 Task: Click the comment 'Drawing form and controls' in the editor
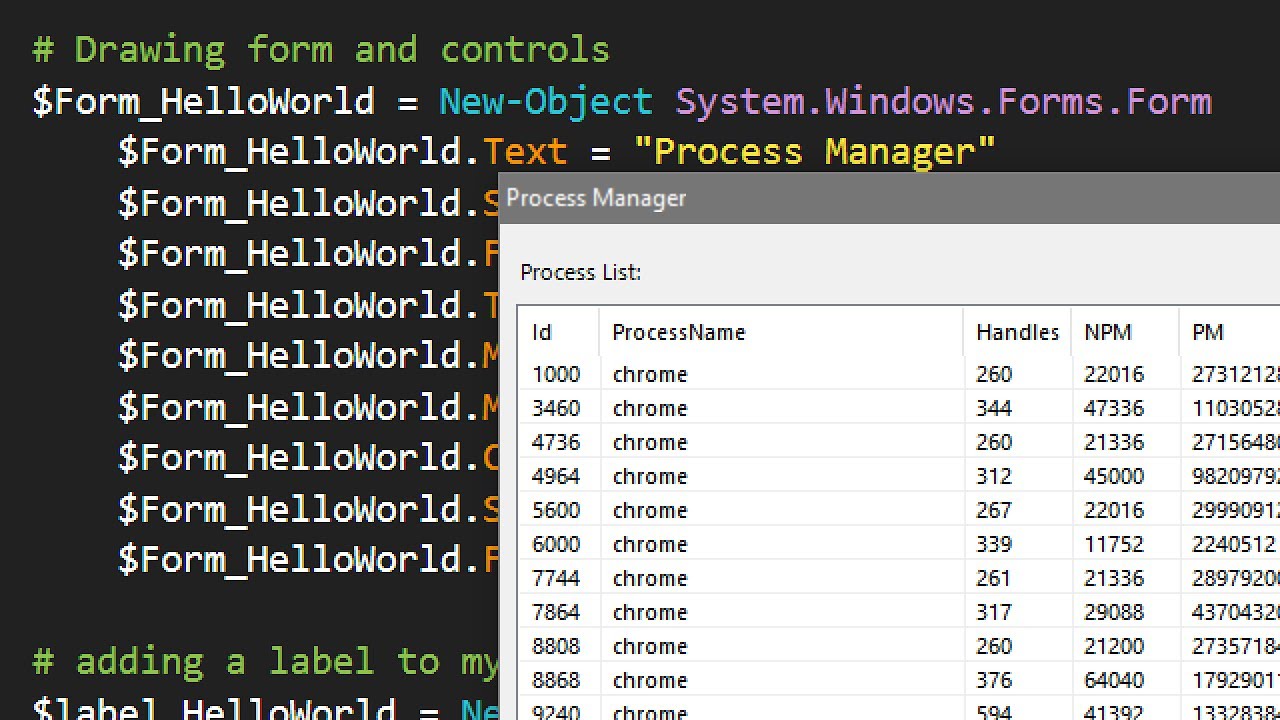click(321, 50)
